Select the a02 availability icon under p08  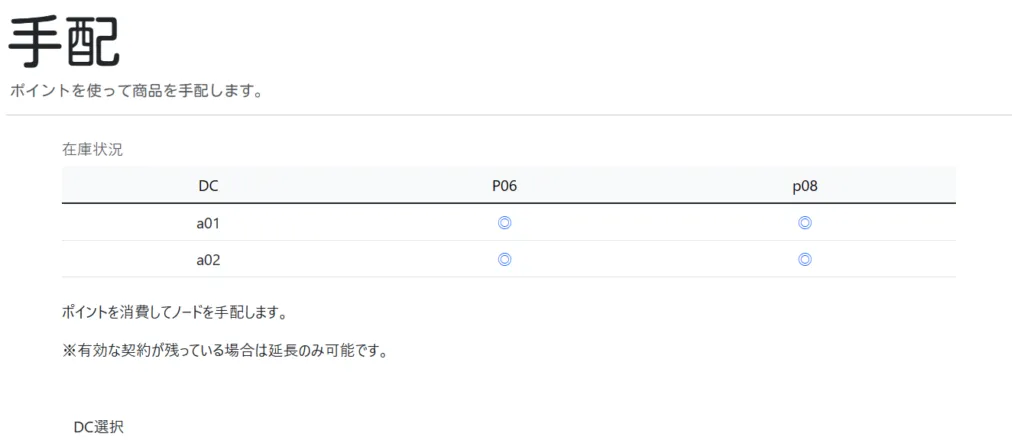(x=805, y=259)
